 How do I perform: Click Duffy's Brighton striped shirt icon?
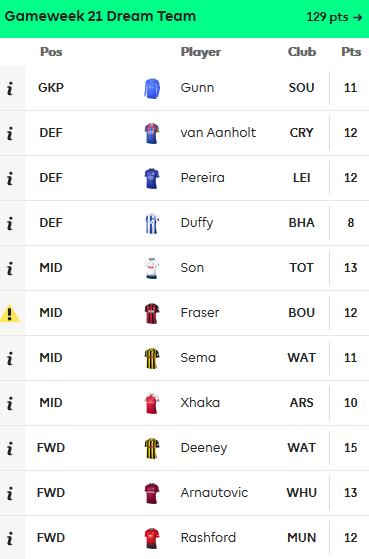pos(152,223)
